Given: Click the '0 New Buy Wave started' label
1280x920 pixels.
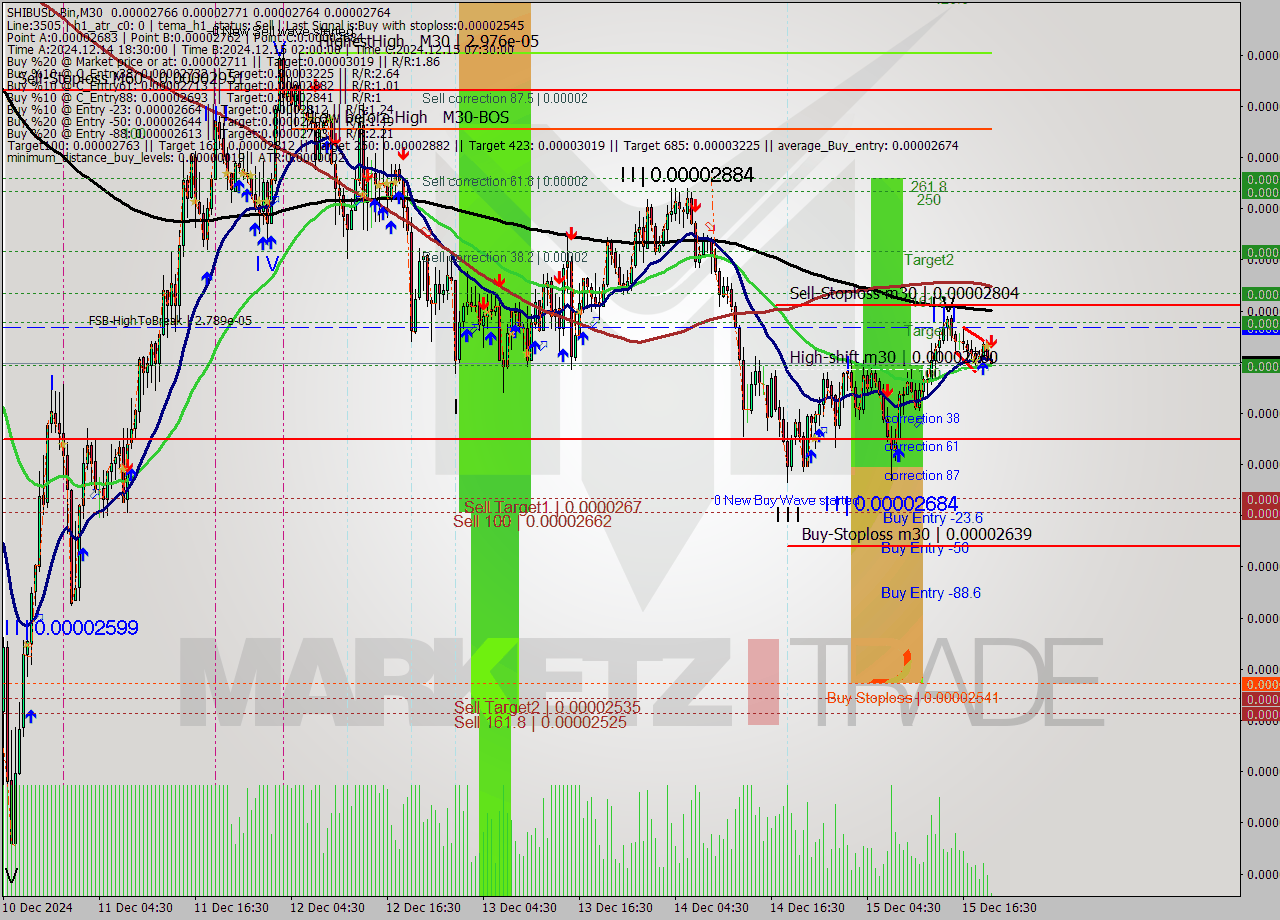Looking at the screenshot, I should pos(786,500).
